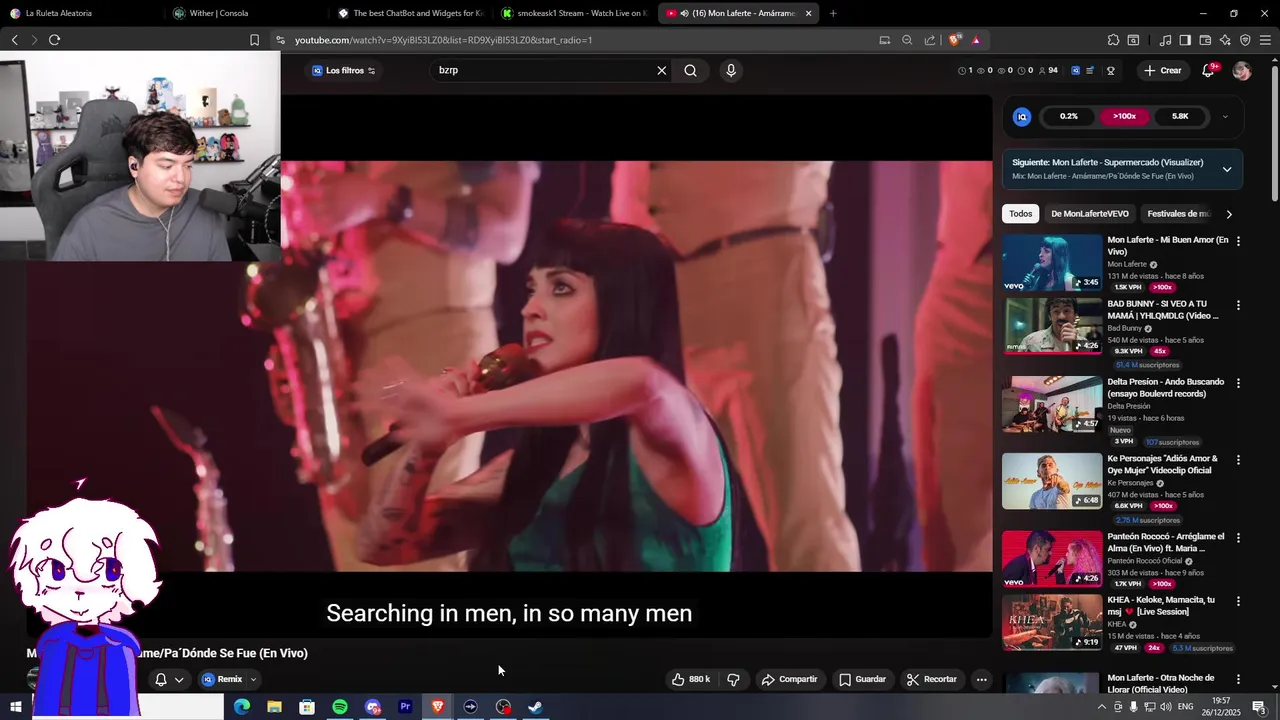
Task: Show next filter chips with arrow
Action: (x=1229, y=214)
